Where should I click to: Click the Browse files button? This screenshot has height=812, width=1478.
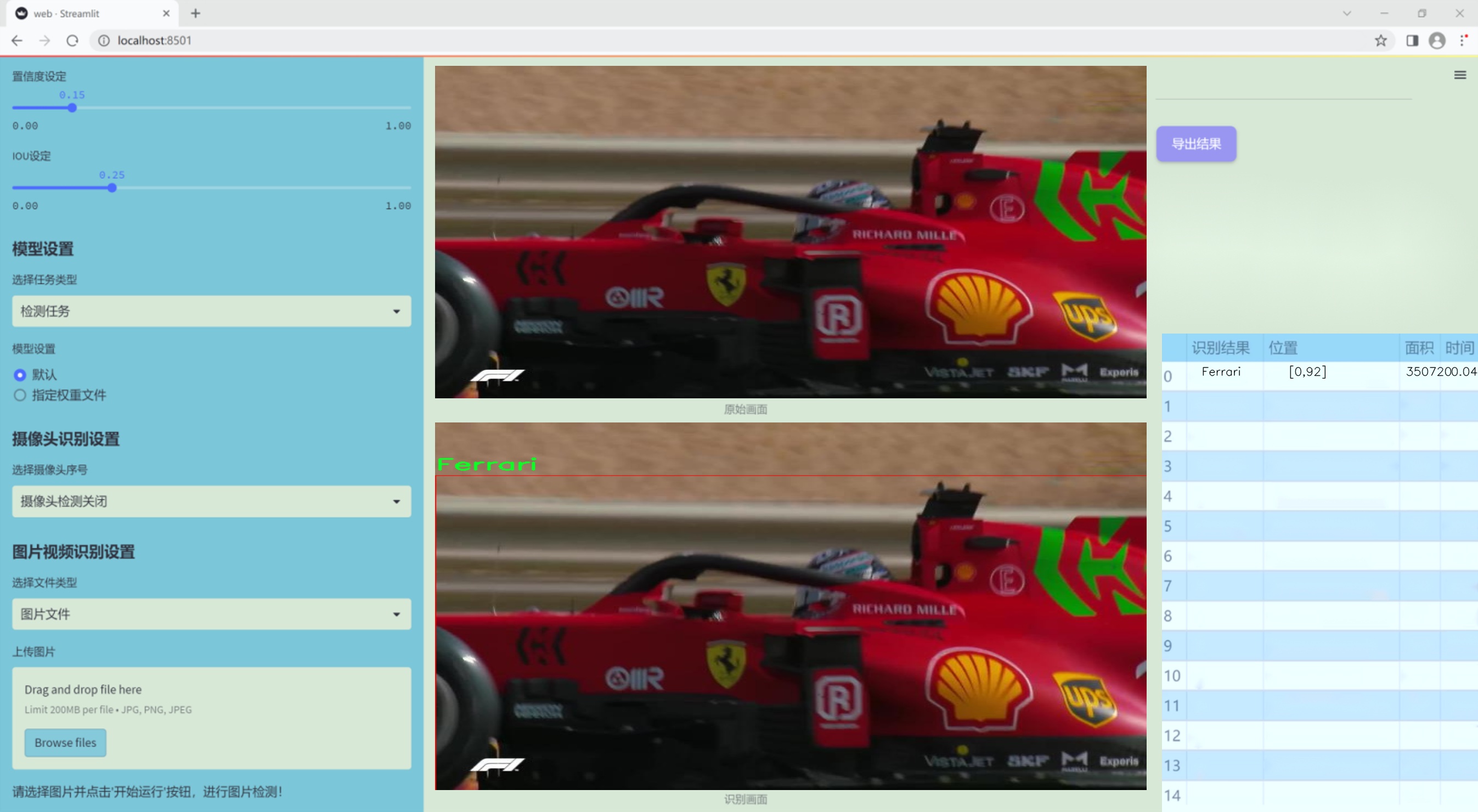(65, 742)
